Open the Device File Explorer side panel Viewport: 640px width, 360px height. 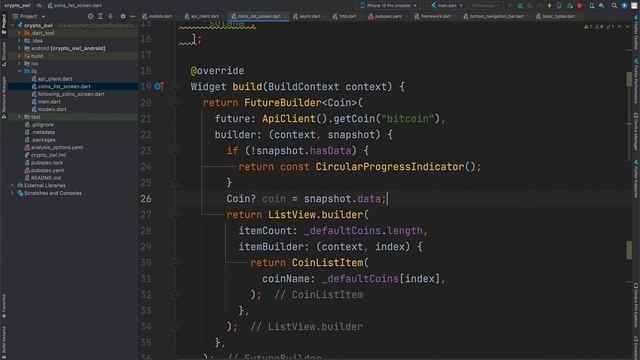(x=636, y=305)
